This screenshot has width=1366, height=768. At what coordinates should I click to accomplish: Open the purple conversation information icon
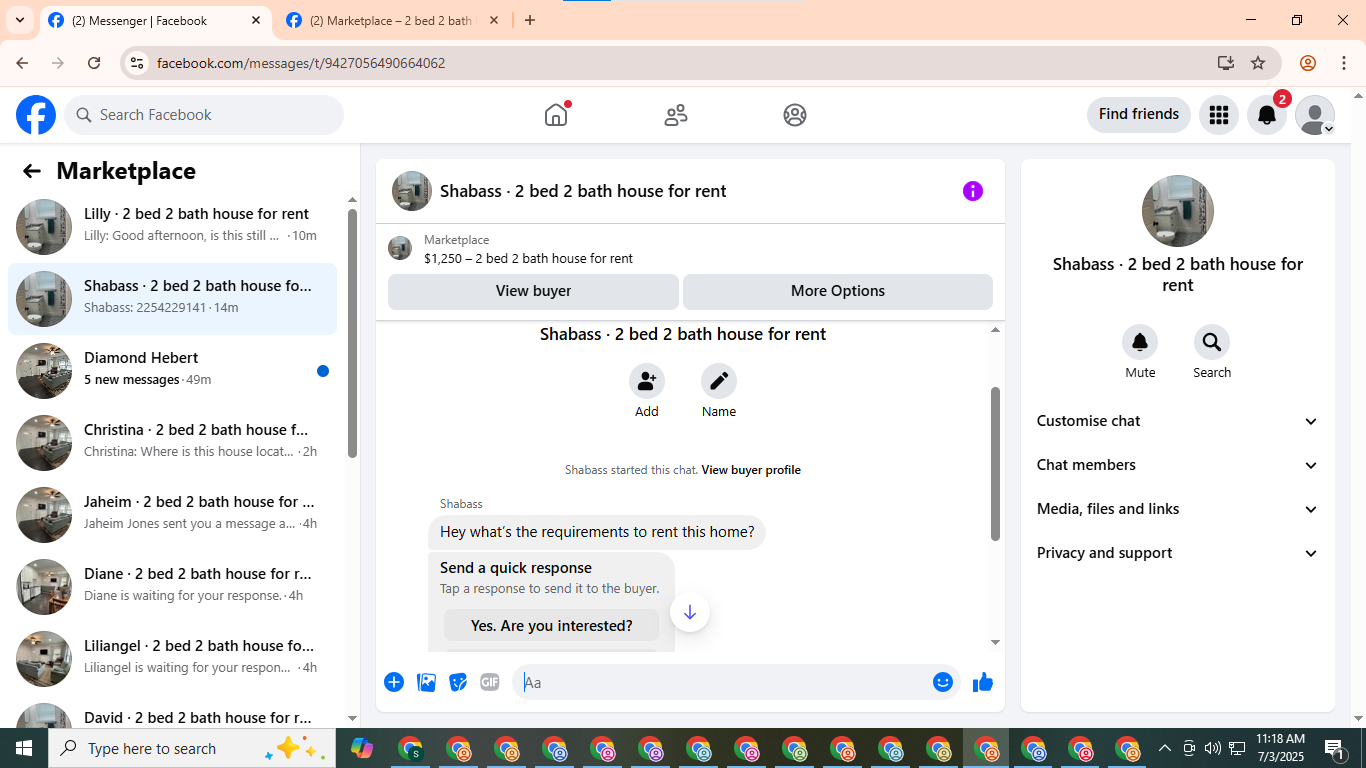point(973,191)
